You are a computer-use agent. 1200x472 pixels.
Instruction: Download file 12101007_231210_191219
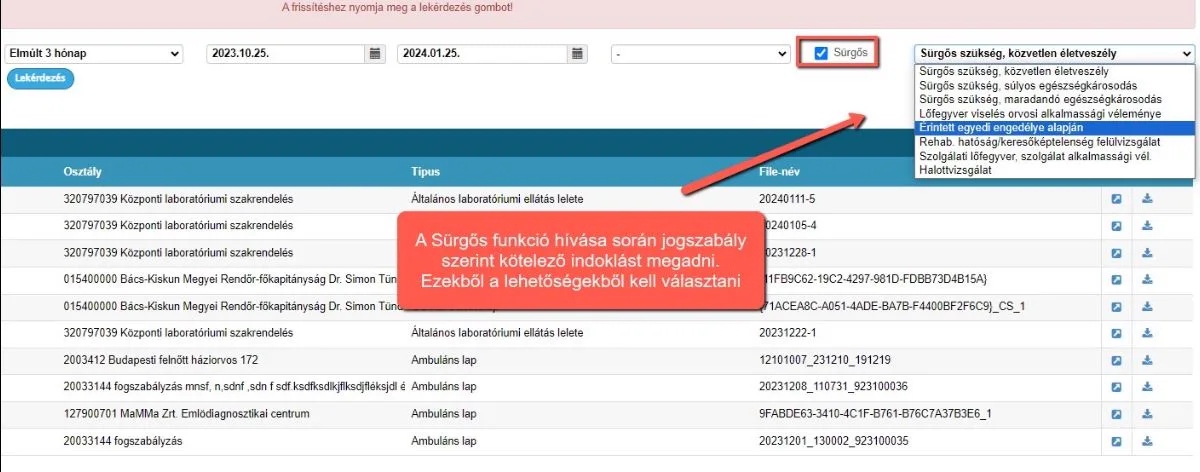(1147, 360)
